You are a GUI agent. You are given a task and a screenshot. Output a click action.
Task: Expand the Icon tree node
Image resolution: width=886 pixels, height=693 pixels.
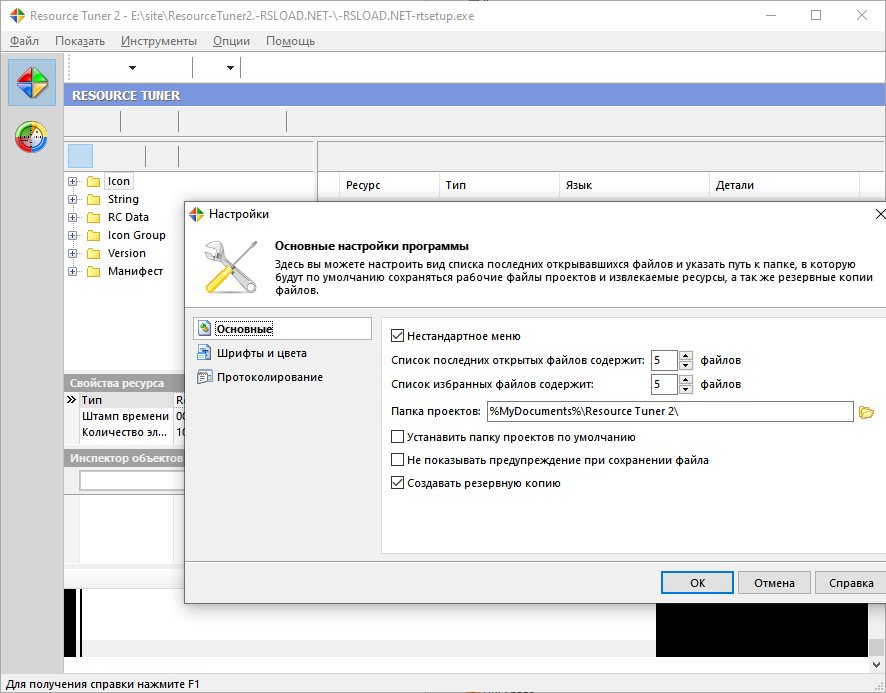[x=73, y=182]
